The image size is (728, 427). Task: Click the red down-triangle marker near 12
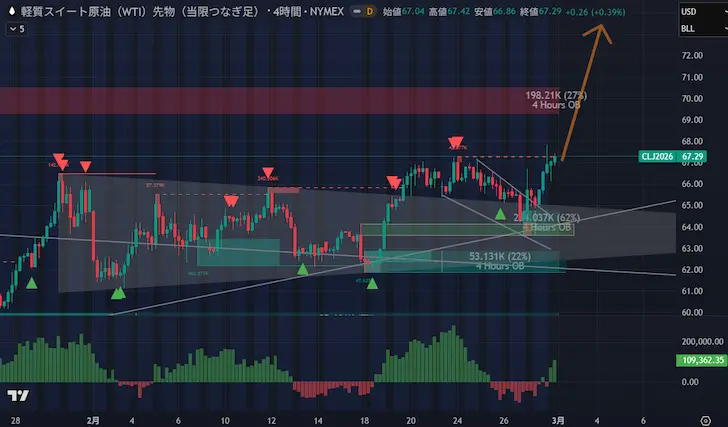[x=268, y=173]
